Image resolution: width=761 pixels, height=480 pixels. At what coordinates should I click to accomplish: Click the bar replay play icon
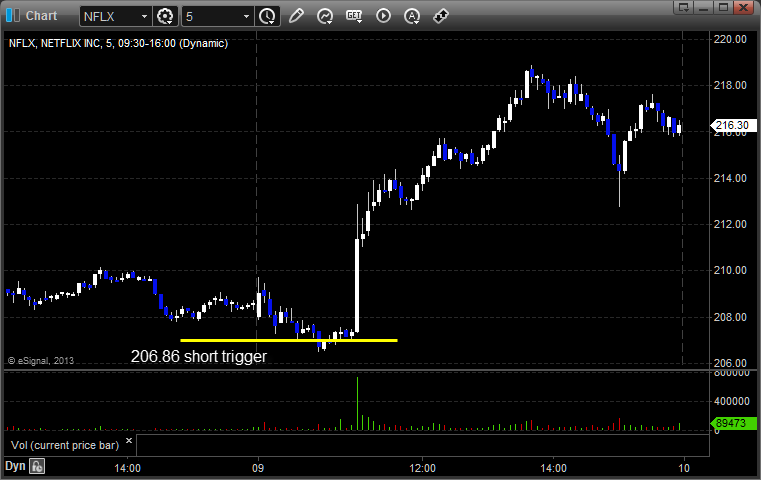[x=383, y=16]
